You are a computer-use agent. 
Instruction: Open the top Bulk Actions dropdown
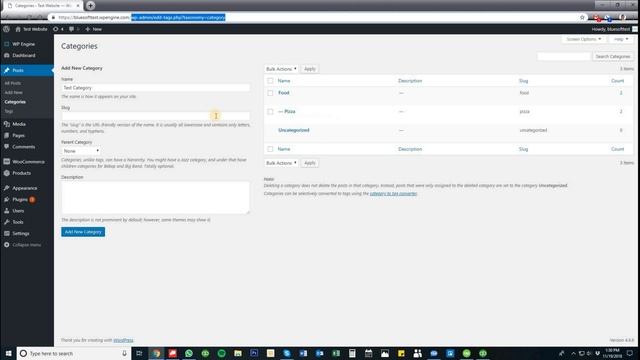tap(281, 69)
